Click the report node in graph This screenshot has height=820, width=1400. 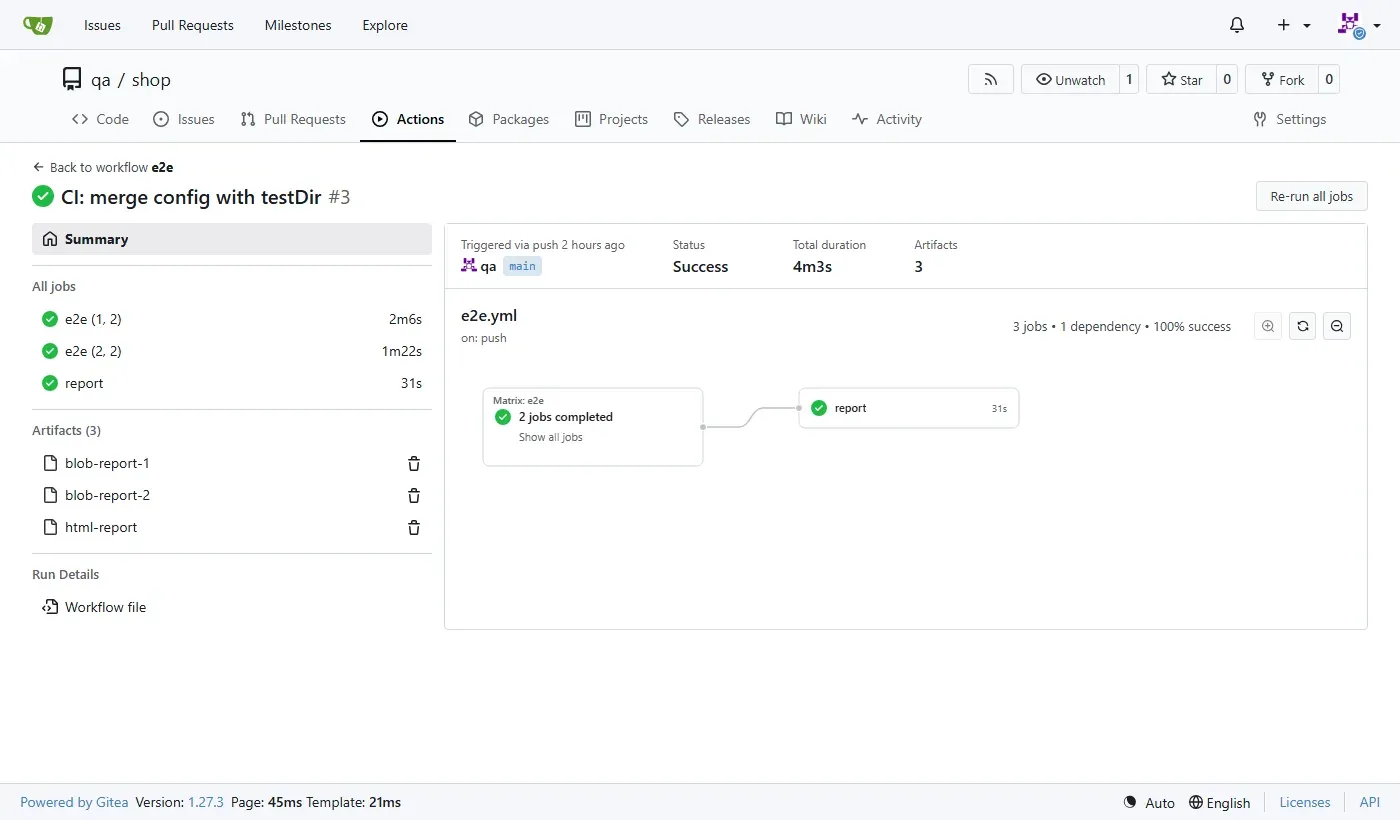(908, 408)
